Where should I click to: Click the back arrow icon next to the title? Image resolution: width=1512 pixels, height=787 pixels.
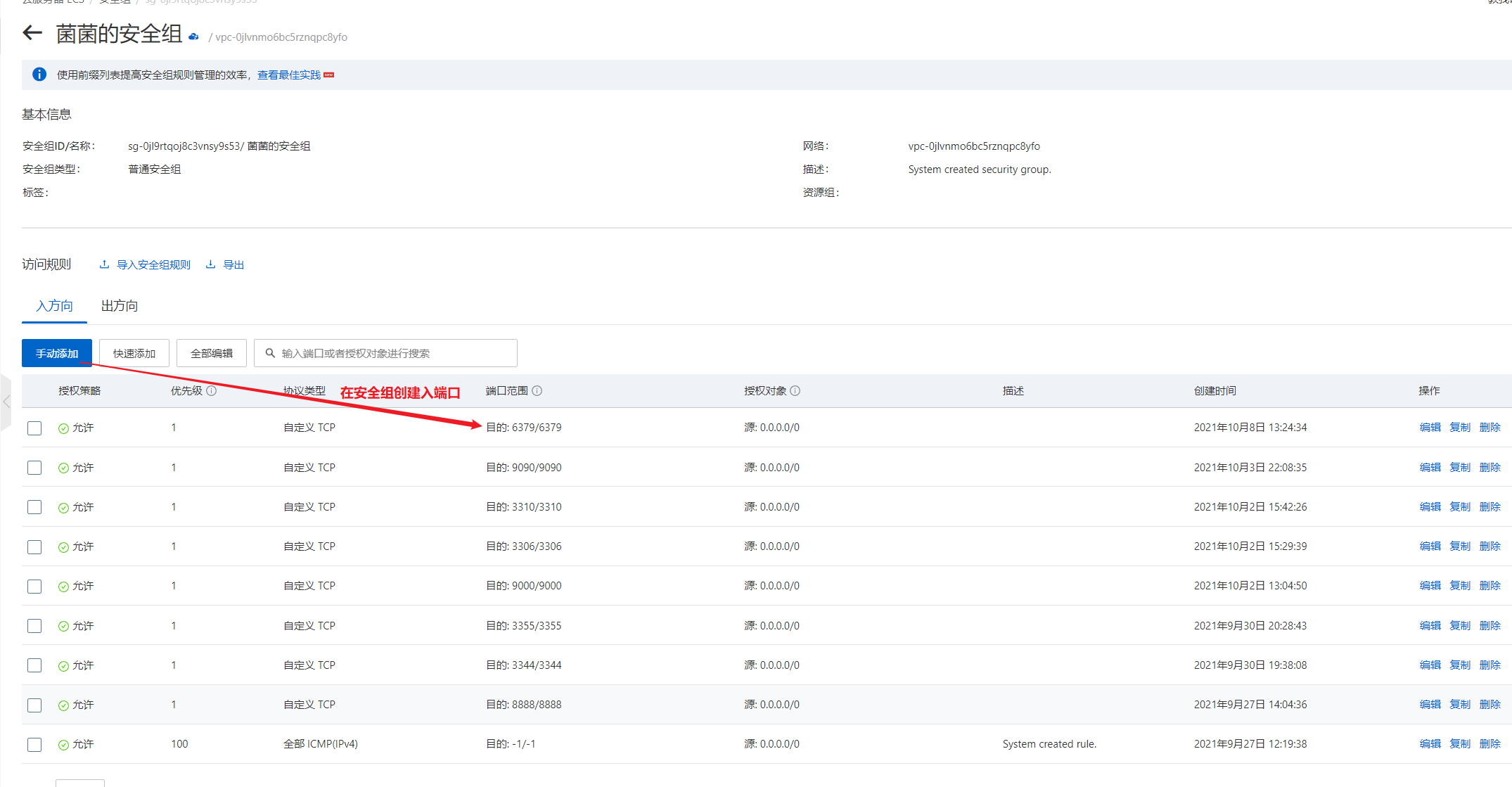click(32, 32)
